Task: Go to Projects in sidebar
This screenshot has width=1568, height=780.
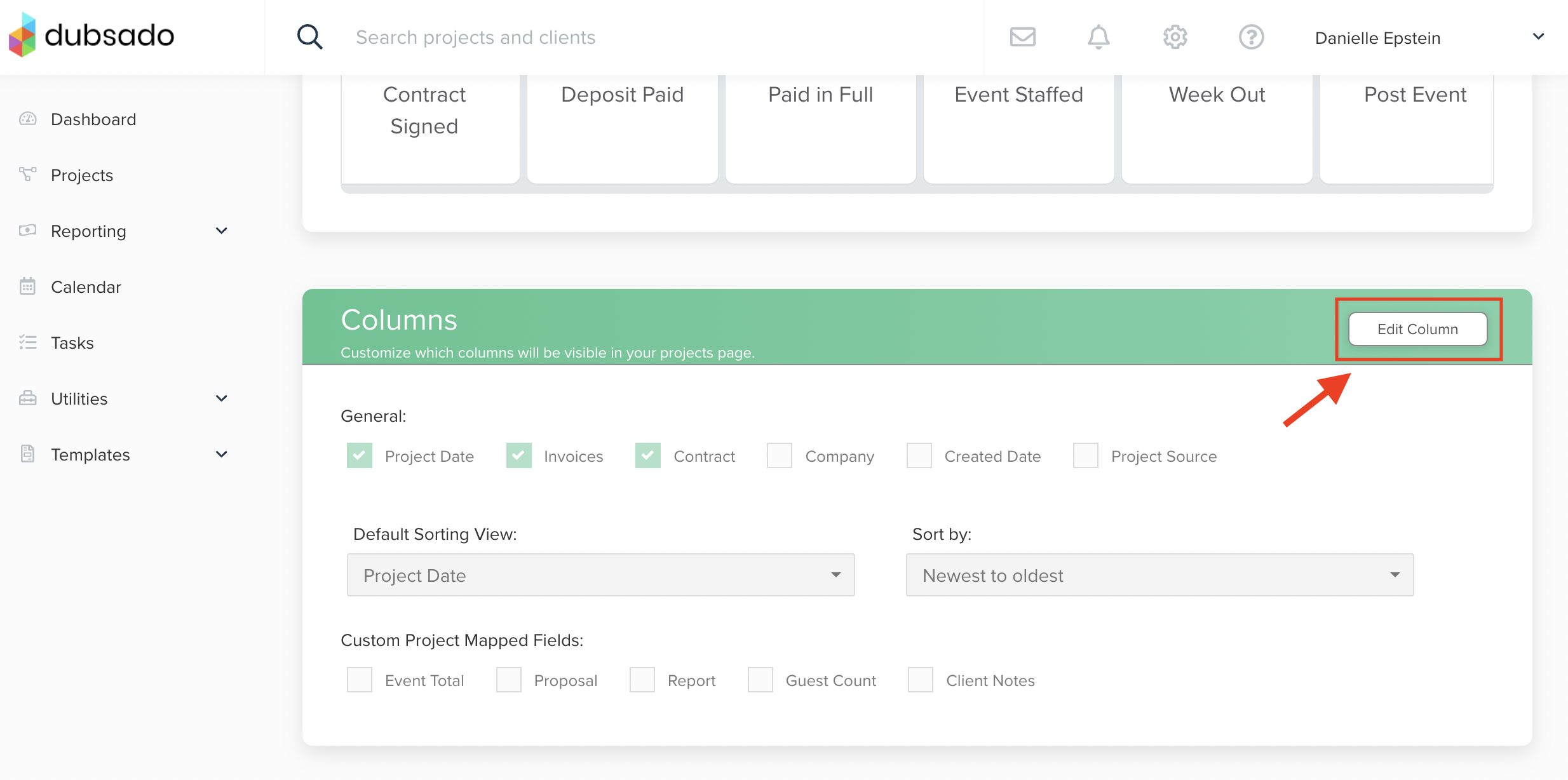Action: (x=82, y=175)
